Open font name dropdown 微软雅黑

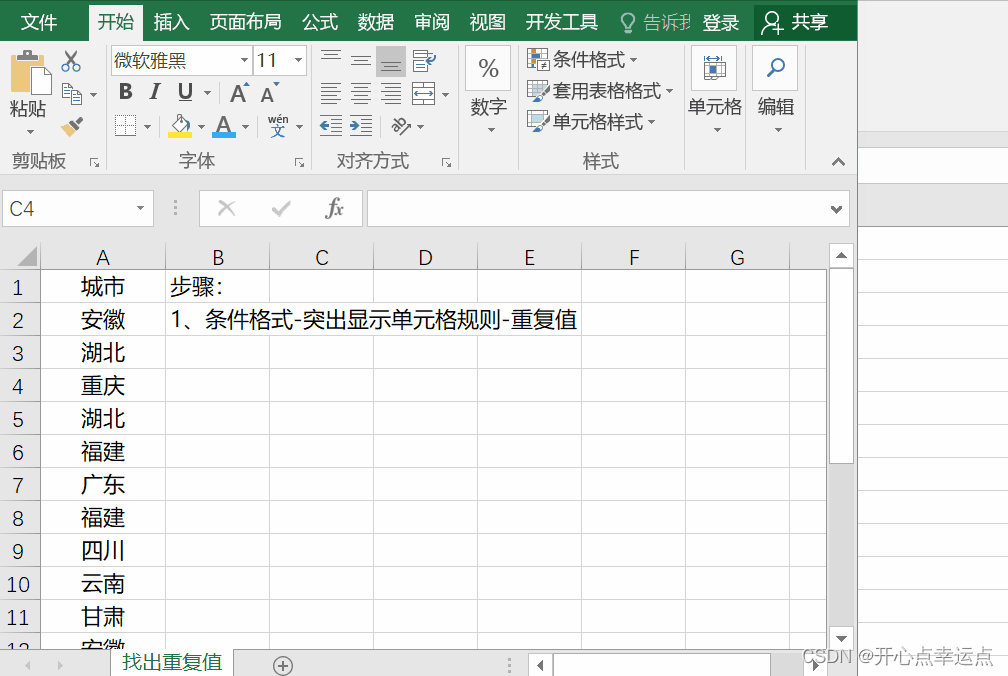point(244,60)
